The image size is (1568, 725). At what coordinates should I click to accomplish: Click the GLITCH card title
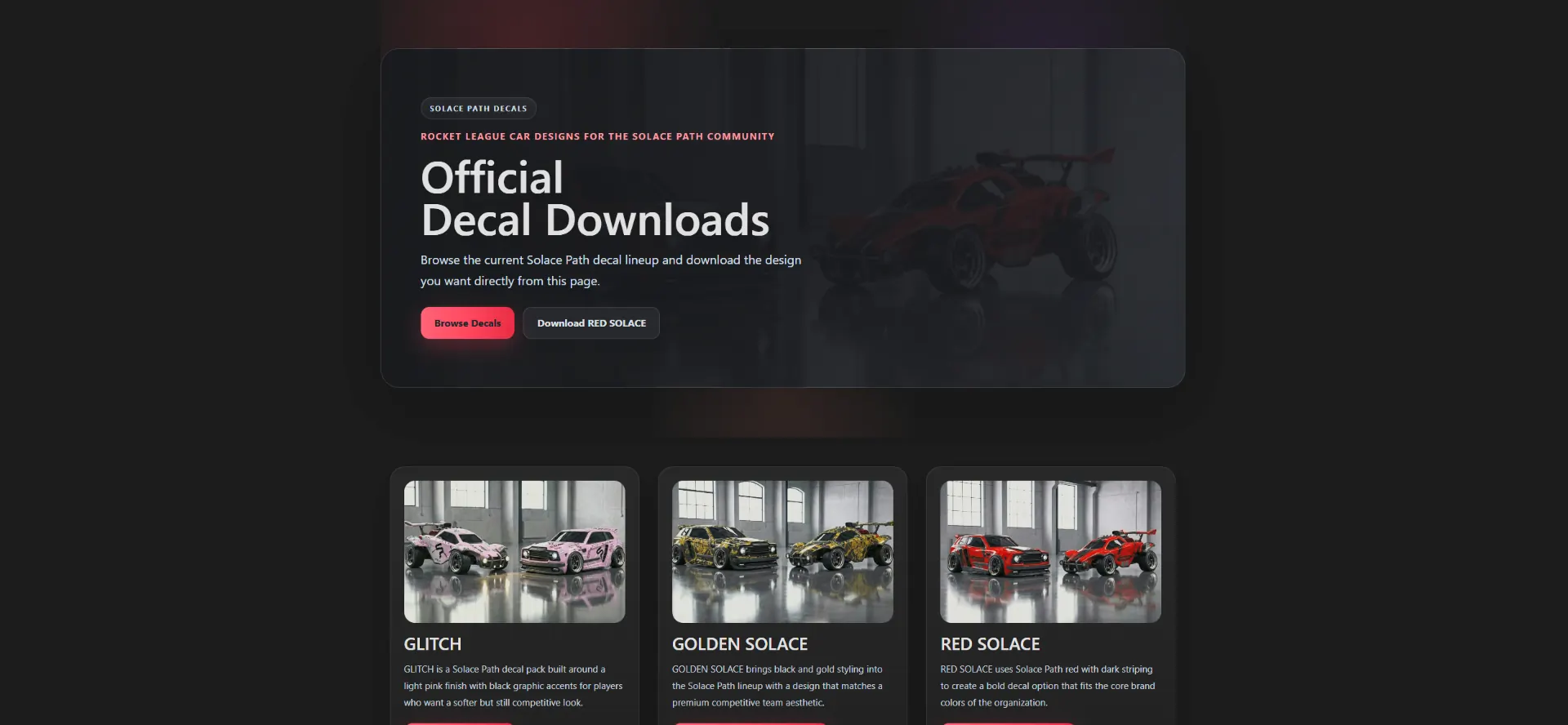[433, 644]
